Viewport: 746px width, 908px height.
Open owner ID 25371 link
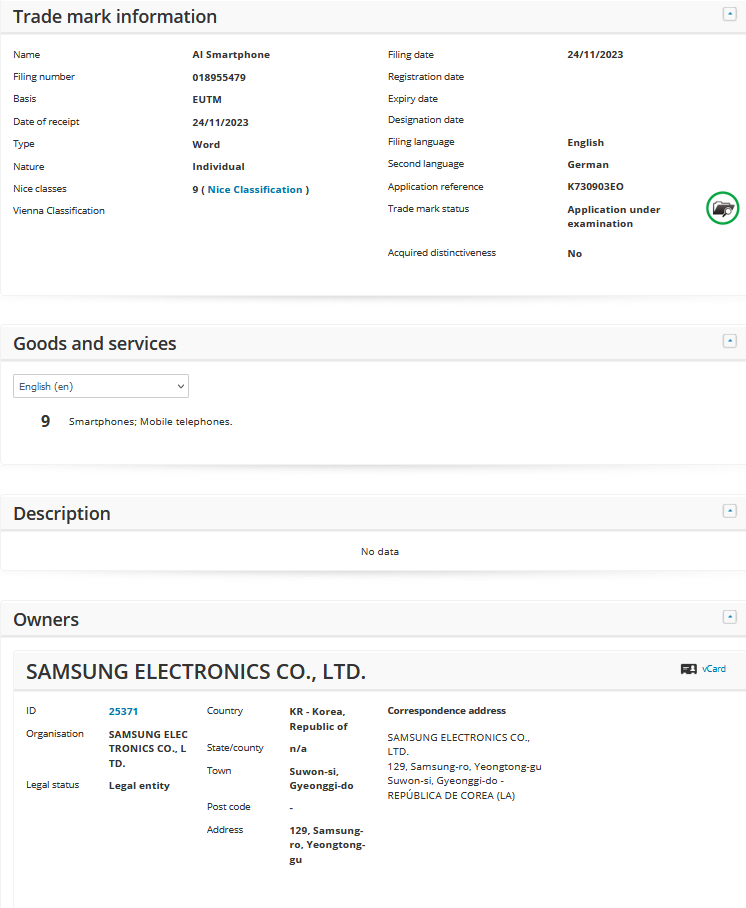tap(123, 712)
